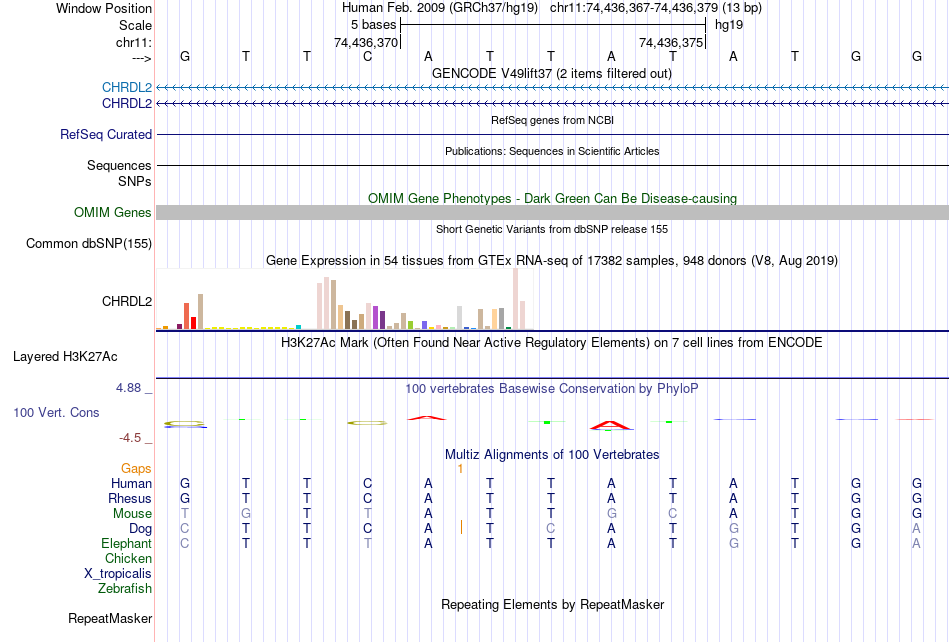This screenshot has height=642, width=950.
Task: Click the 74,436,370 coordinate marker
Action: coord(366,42)
